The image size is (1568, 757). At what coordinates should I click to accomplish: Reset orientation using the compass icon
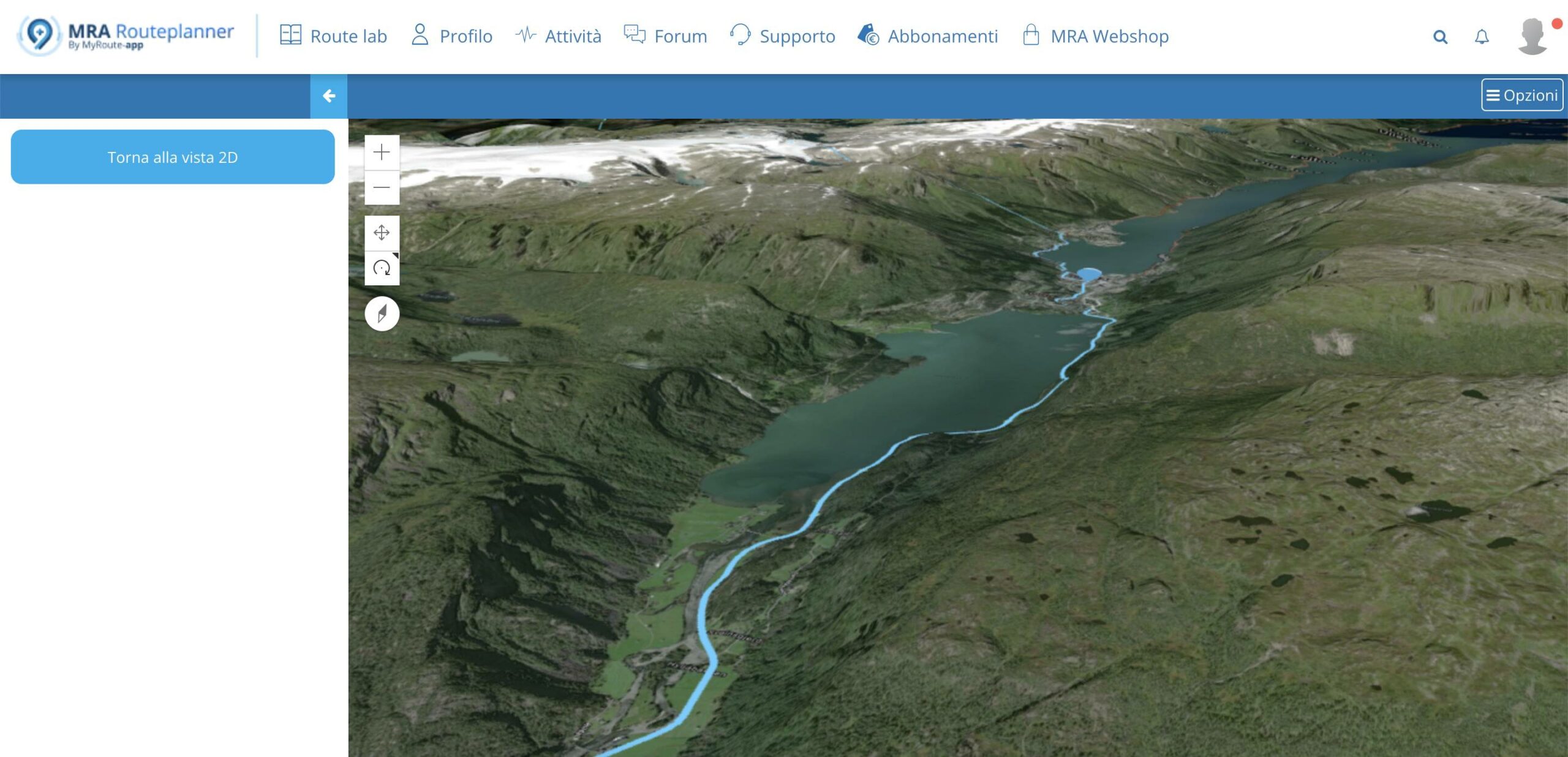point(382,314)
